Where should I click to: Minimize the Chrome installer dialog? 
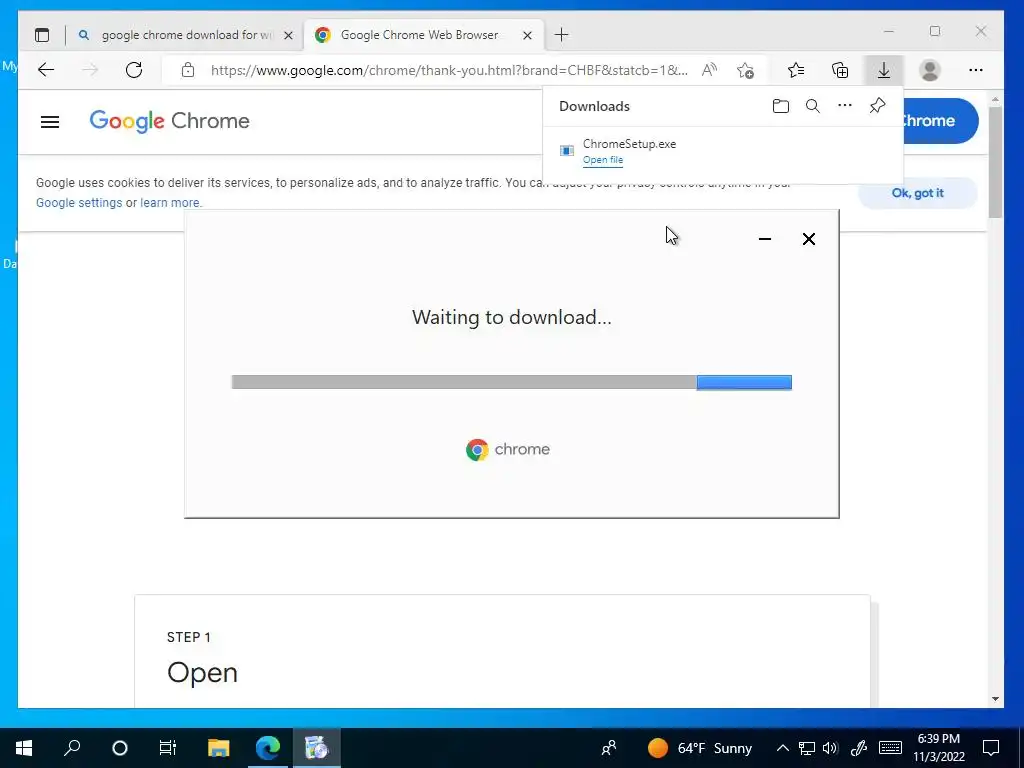tap(765, 239)
